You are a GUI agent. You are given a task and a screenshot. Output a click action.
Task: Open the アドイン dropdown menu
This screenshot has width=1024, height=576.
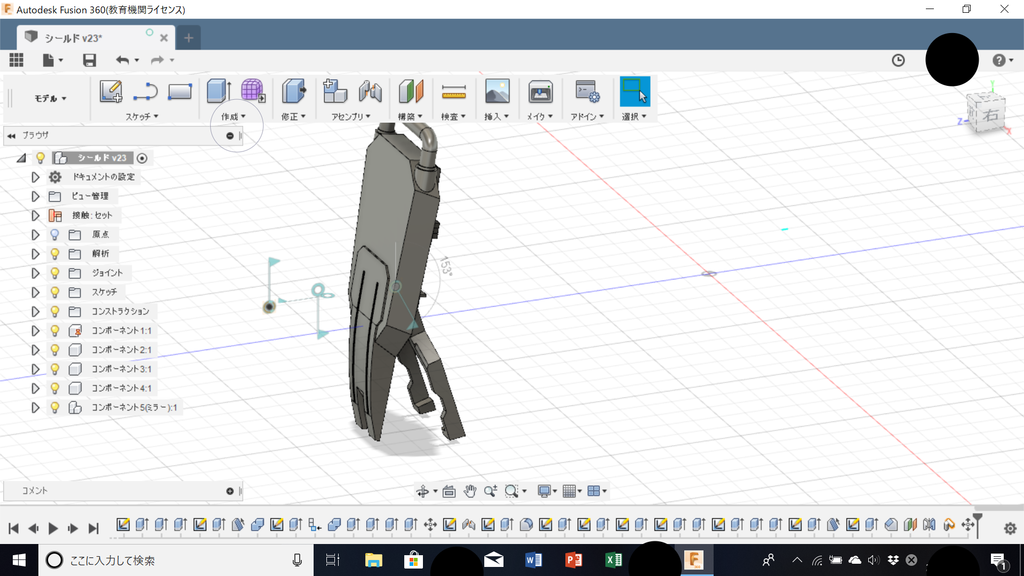tap(587, 116)
